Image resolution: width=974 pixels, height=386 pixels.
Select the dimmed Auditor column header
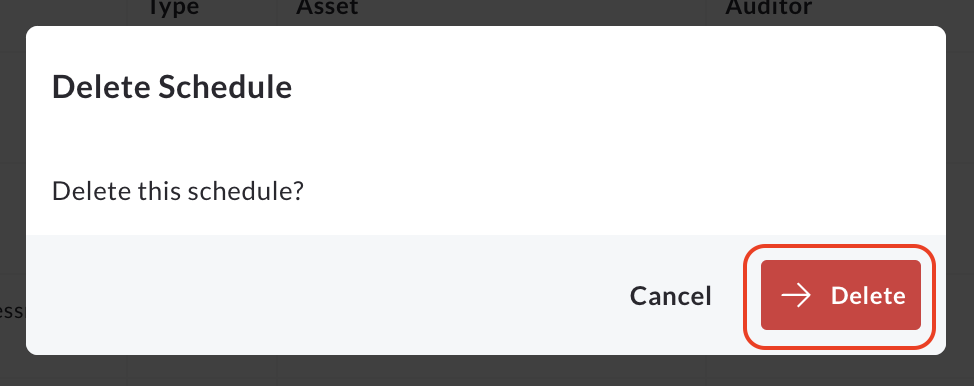(768, 7)
